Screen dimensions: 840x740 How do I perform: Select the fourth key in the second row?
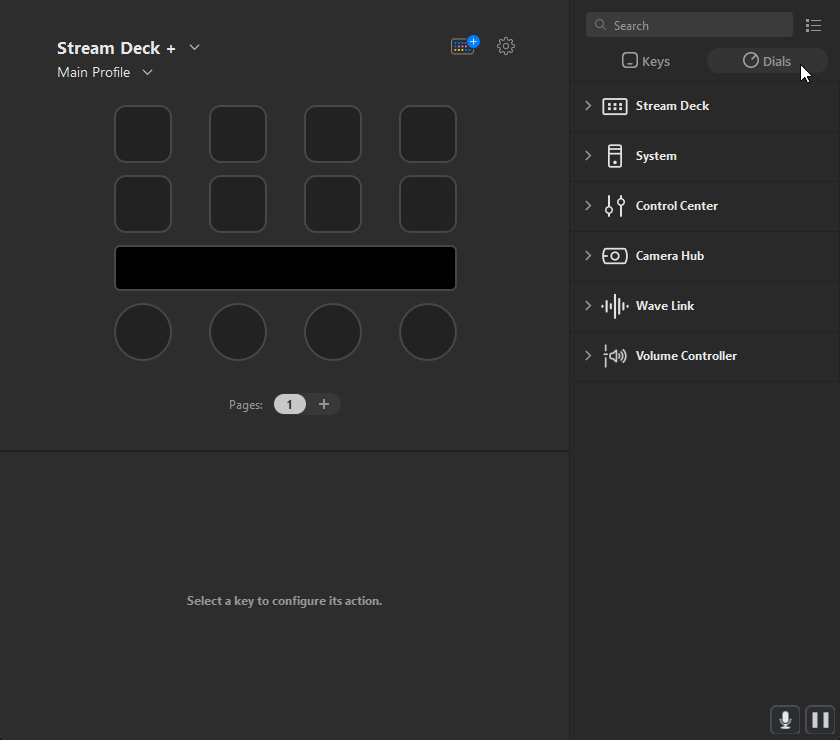(428, 204)
